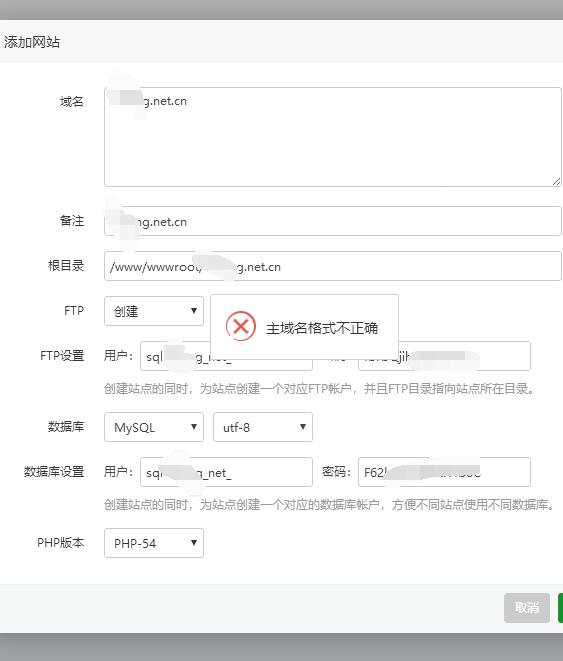Click the 根目录 field label

(x=66, y=266)
